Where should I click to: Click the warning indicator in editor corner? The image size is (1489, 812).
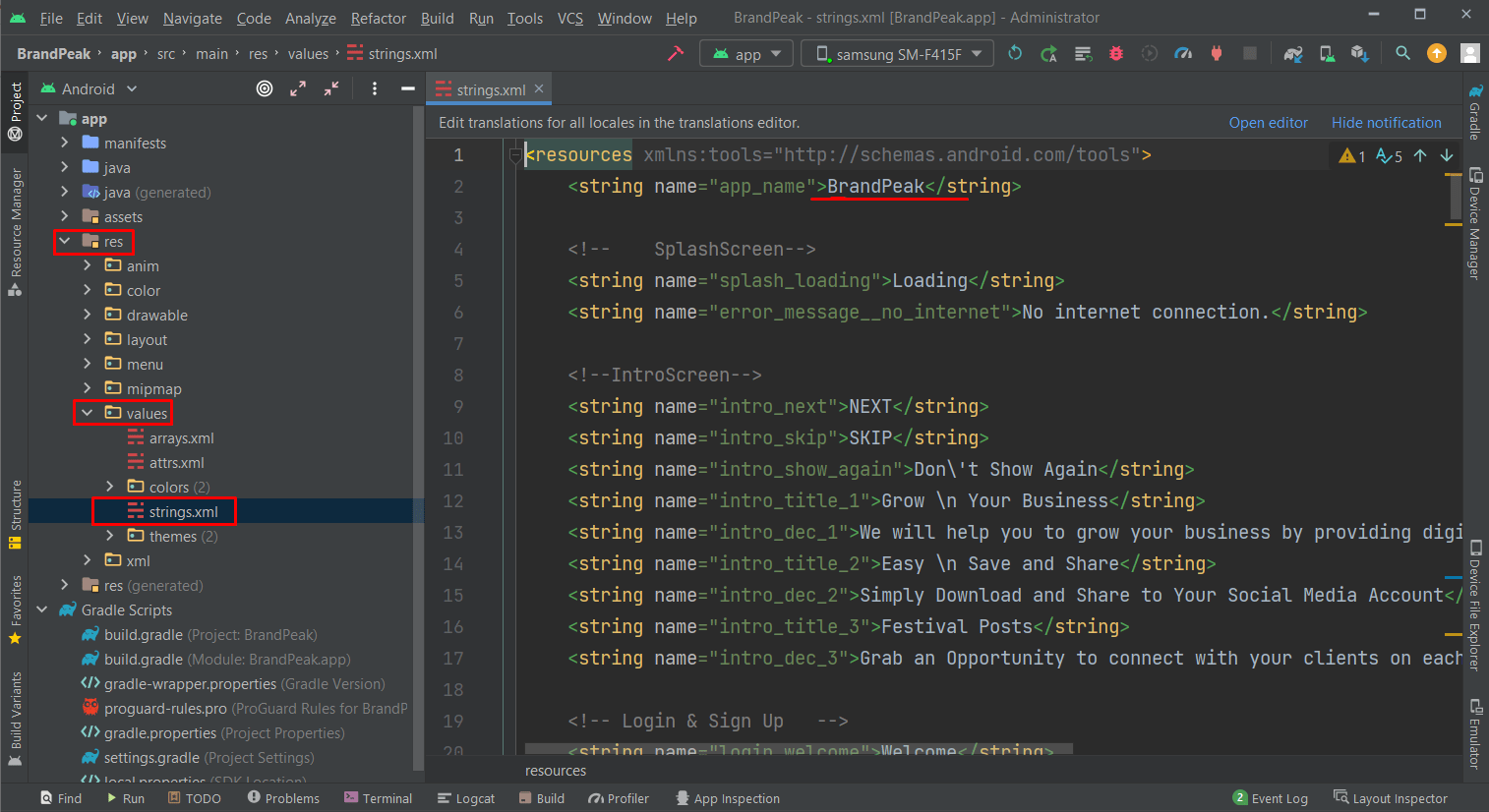pyautogui.click(x=1352, y=155)
